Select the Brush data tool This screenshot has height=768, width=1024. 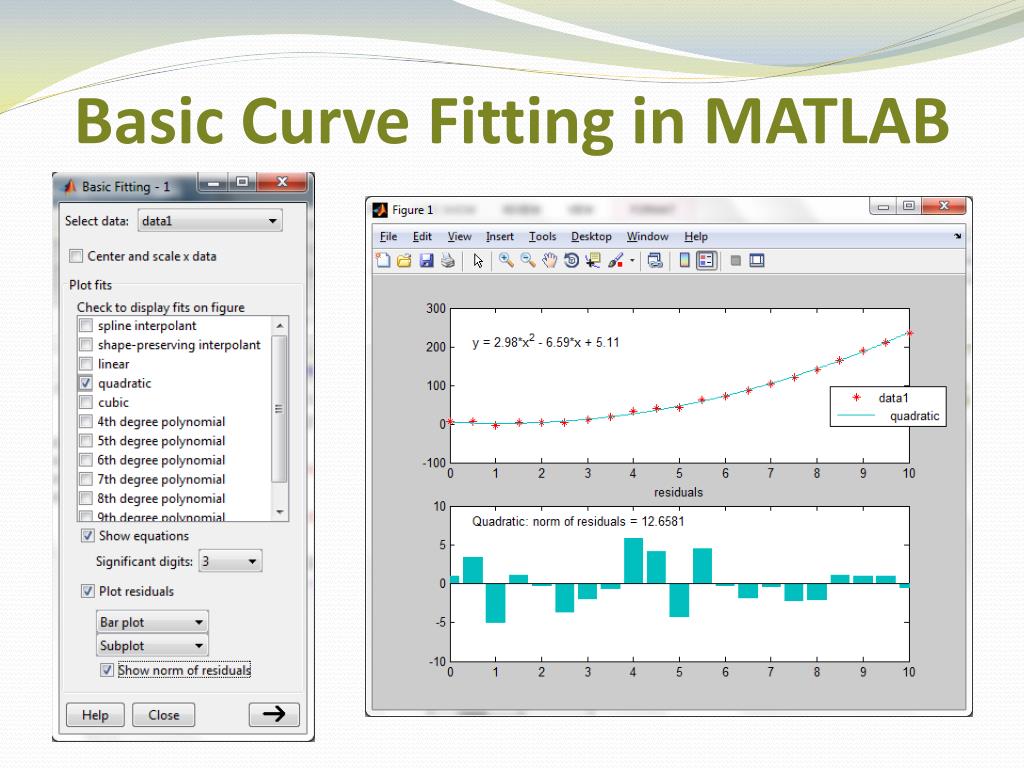point(615,261)
